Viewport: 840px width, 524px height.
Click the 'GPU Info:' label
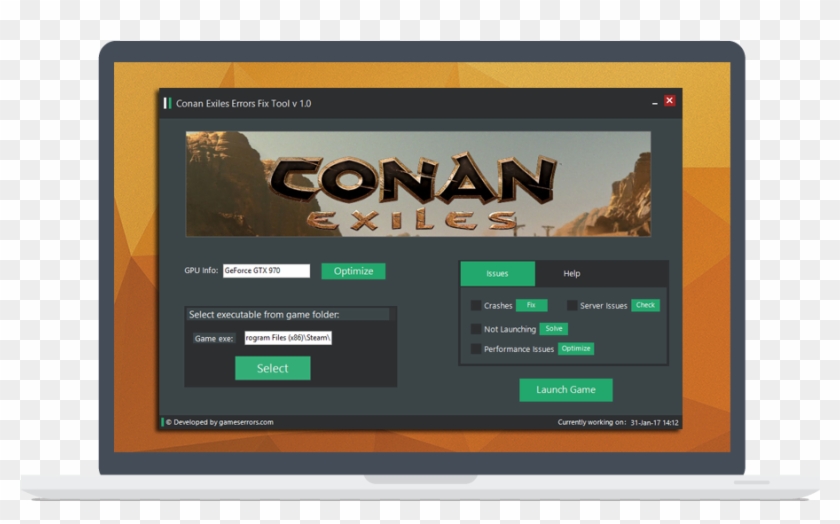201,271
